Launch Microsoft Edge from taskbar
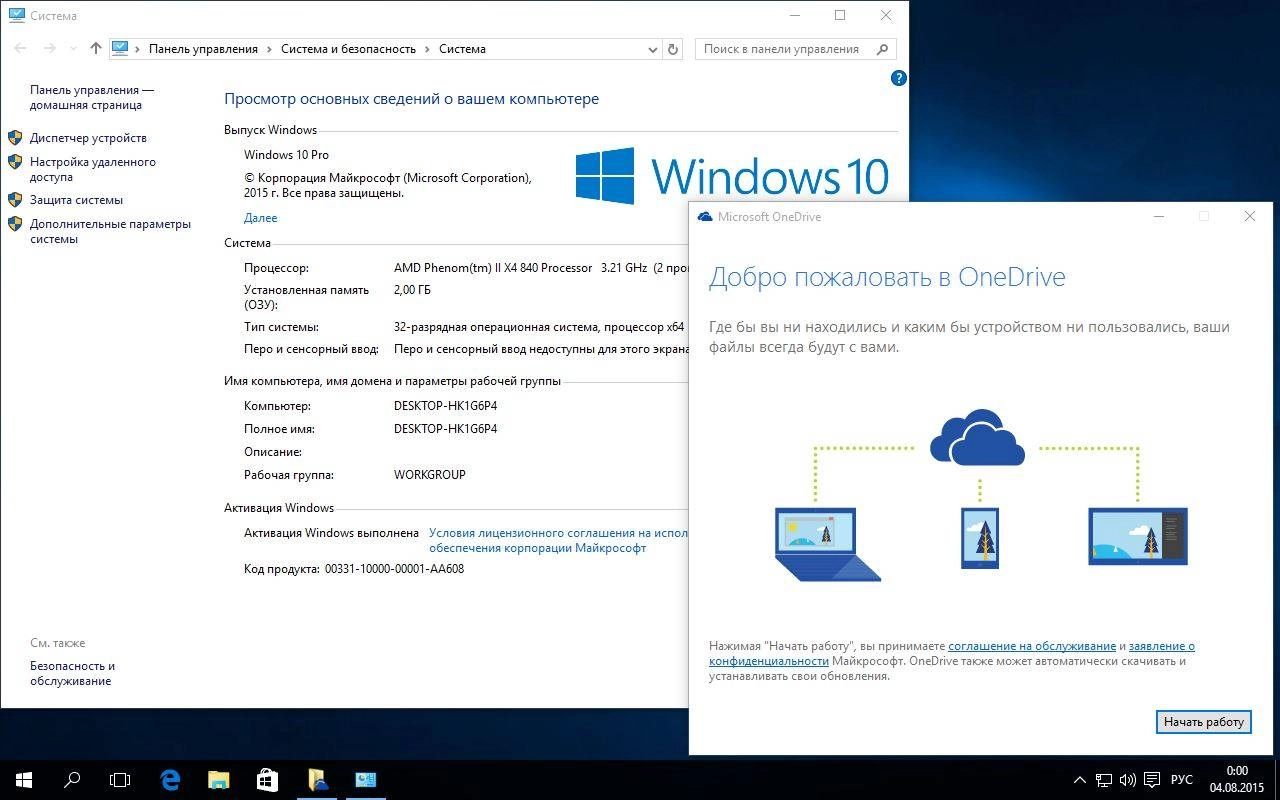 tap(170, 779)
